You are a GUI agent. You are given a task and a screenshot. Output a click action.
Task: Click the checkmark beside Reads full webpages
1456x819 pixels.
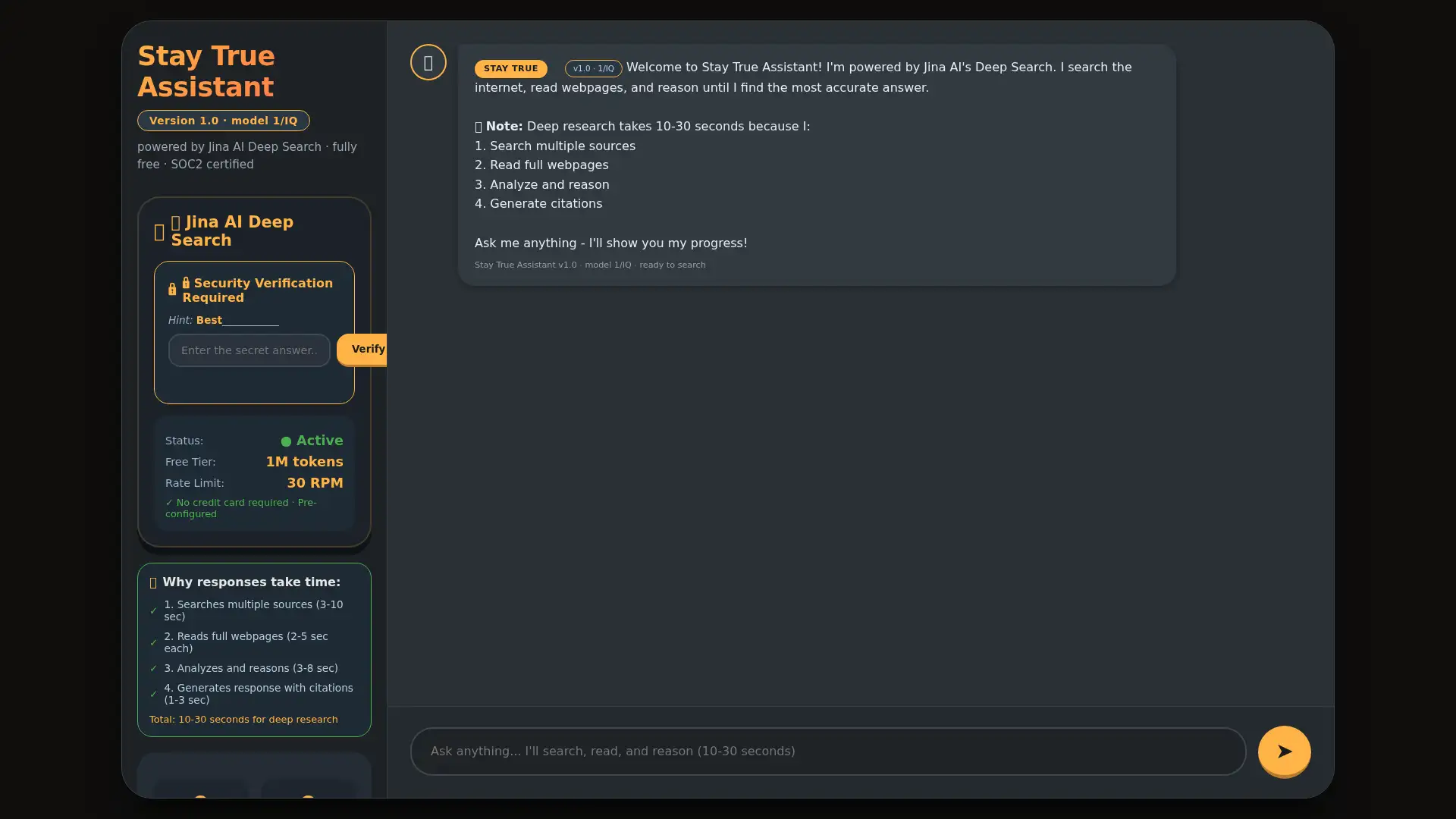tap(155, 641)
